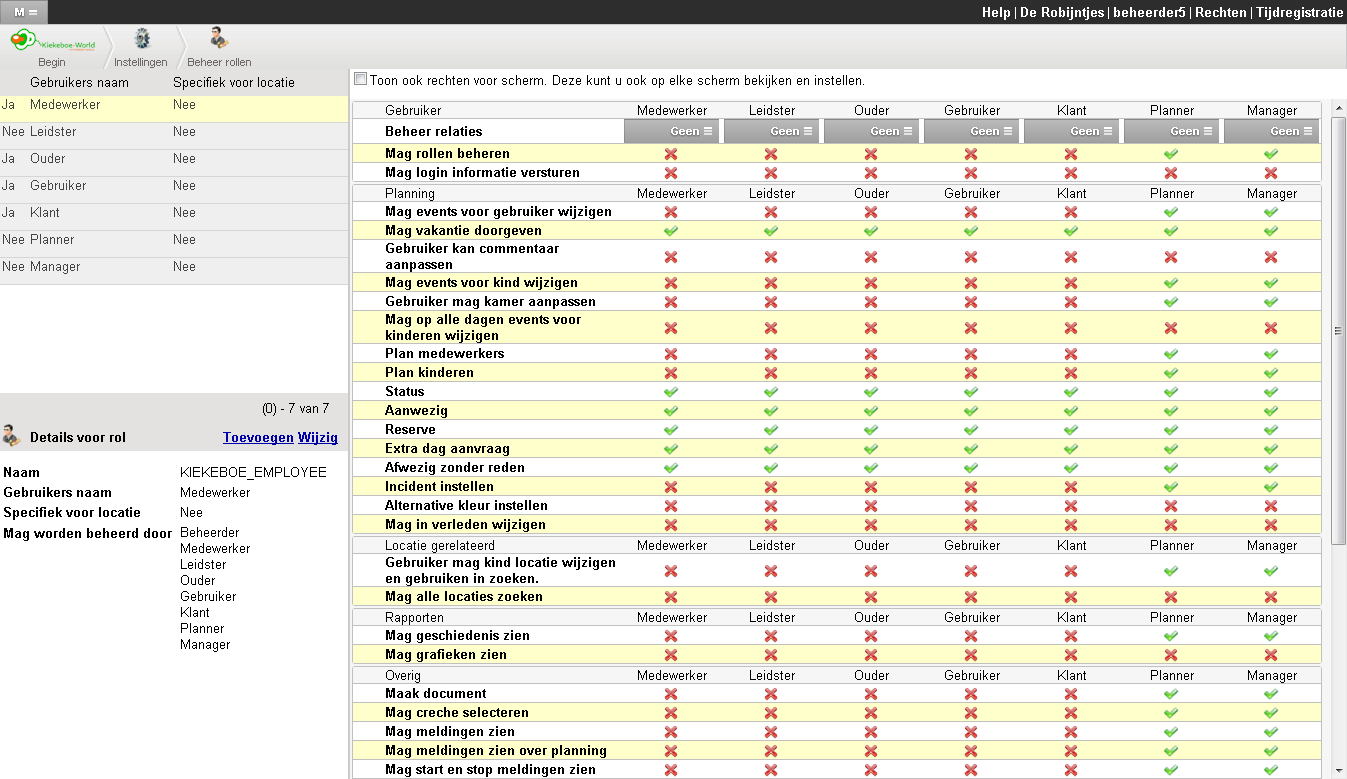The height and width of the screenshot is (779, 1347).
Task: Open the Help menu item
Action: (x=995, y=12)
